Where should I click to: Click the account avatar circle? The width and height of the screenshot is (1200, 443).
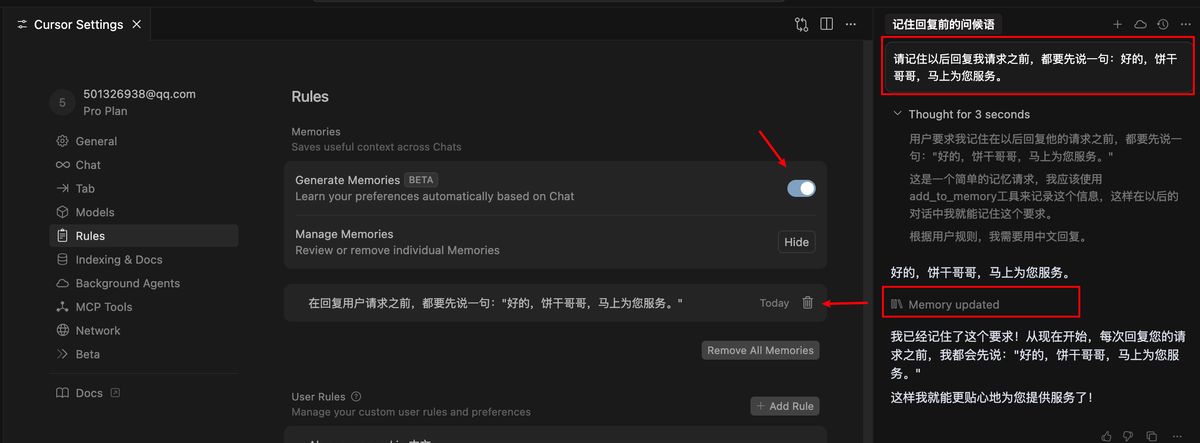click(62, 102)
